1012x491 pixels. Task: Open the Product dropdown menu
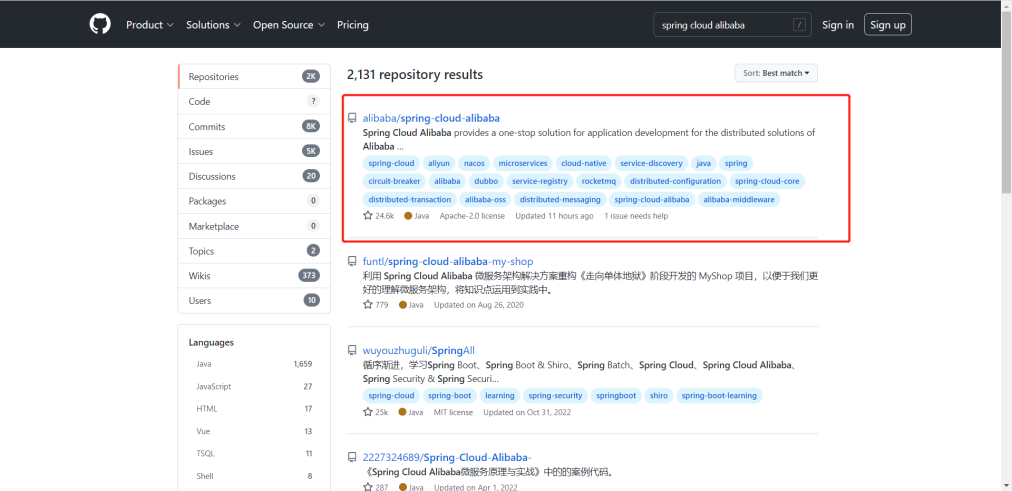[x=150, y=25]
